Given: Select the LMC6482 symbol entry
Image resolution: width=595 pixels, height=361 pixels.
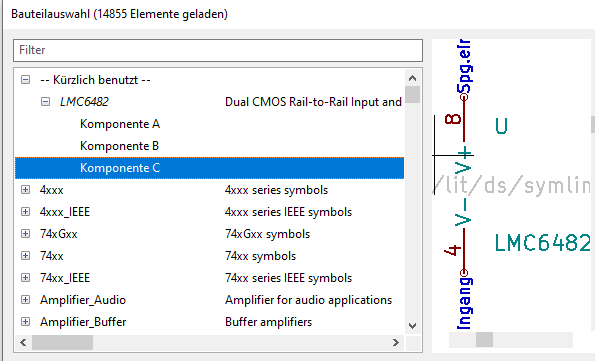Looking at the screenshot, I should [84, 102].
